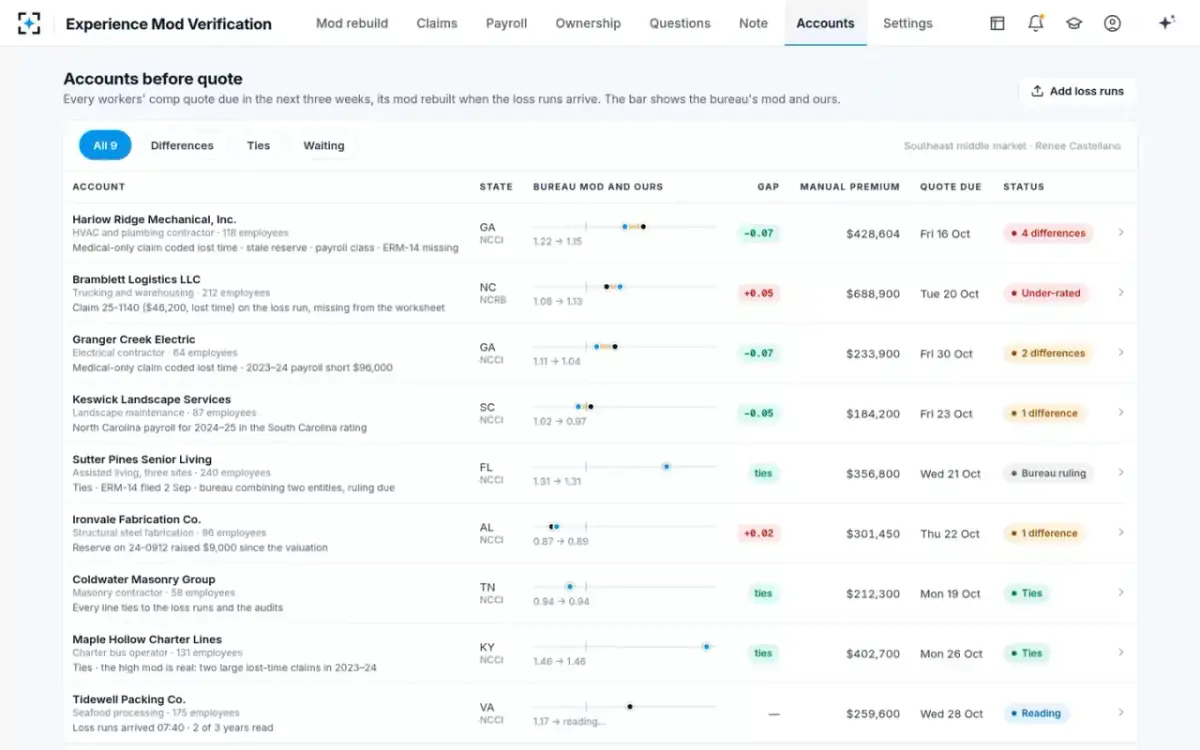
Task: Open the Questions tab
Action: pyautogui.click(x=680, y=23)
